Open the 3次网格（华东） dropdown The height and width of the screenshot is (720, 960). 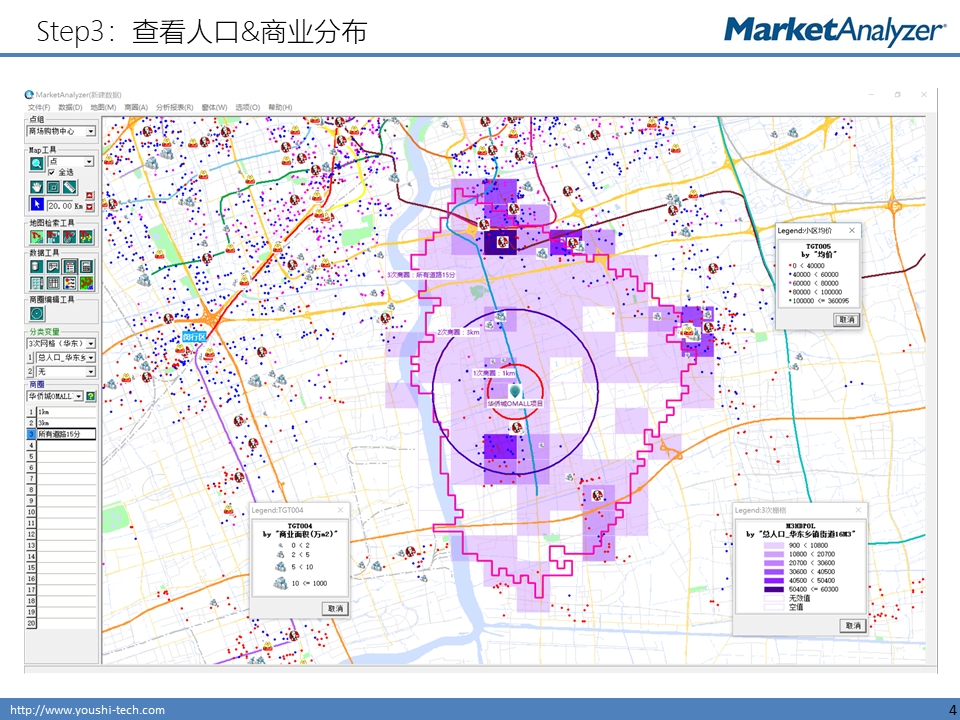[x=91, y=343]
